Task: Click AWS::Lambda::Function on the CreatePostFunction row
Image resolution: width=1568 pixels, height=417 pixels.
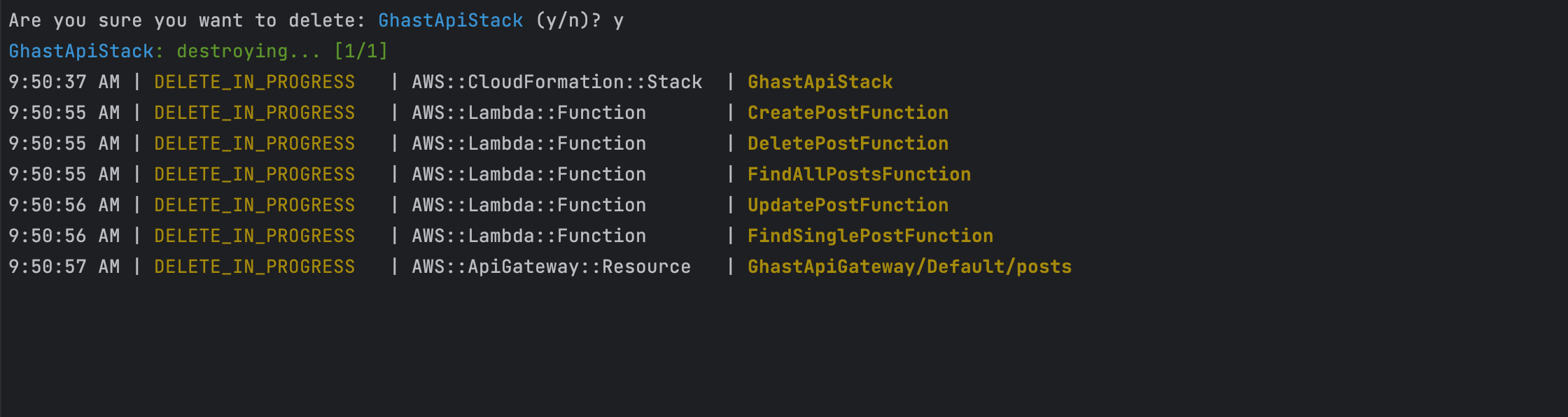Action: 528,113
